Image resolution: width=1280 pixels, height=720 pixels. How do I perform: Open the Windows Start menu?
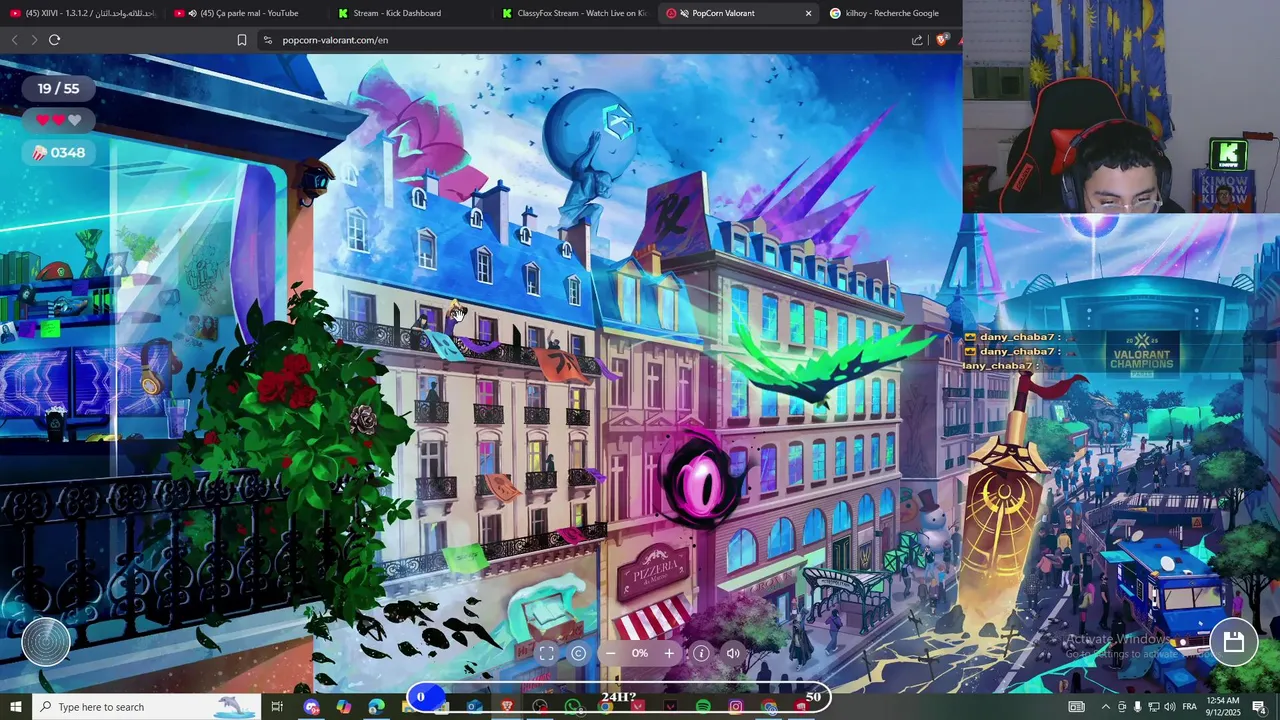pos(15,707)
